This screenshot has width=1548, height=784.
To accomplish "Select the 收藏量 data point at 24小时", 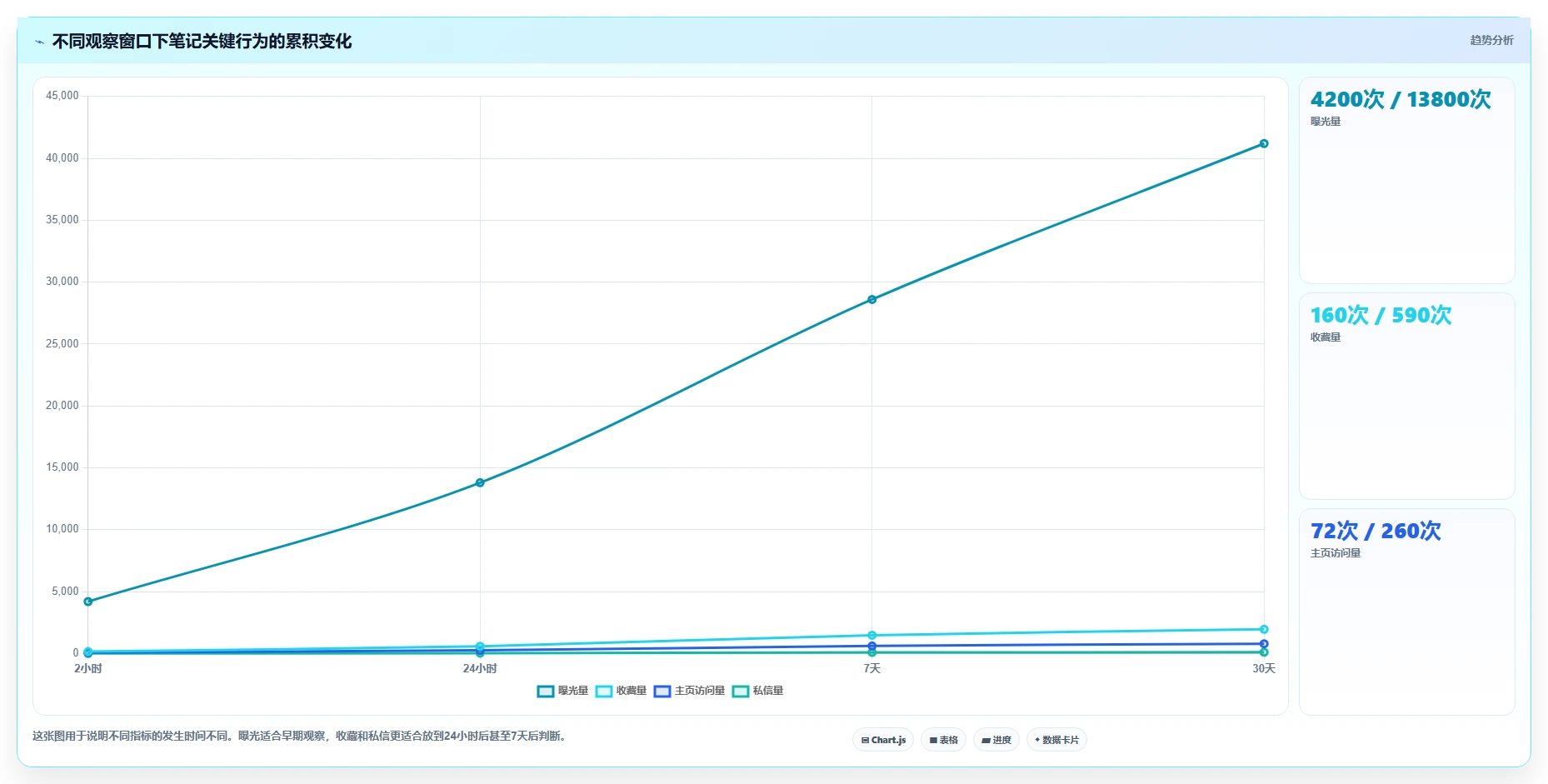I will tap(480, 646).
